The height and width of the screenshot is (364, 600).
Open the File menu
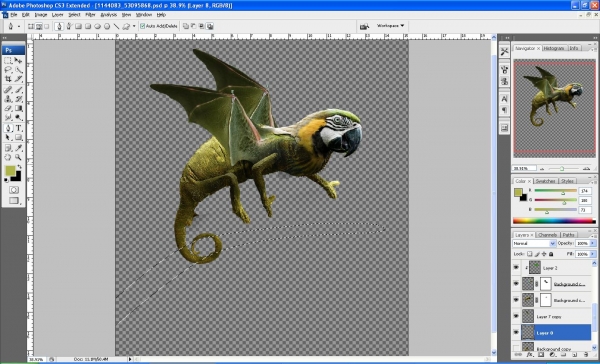[14, 15]
